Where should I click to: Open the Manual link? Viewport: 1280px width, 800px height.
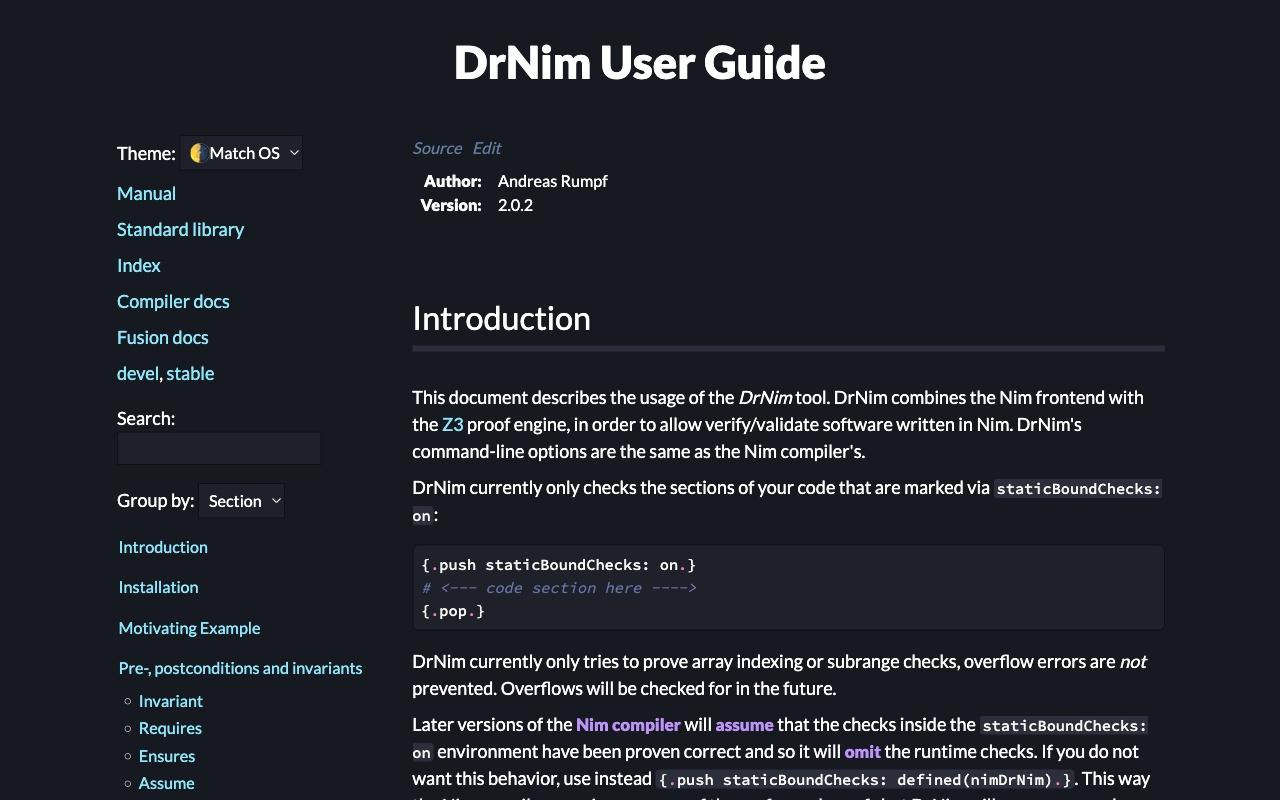tap(146, 193)
